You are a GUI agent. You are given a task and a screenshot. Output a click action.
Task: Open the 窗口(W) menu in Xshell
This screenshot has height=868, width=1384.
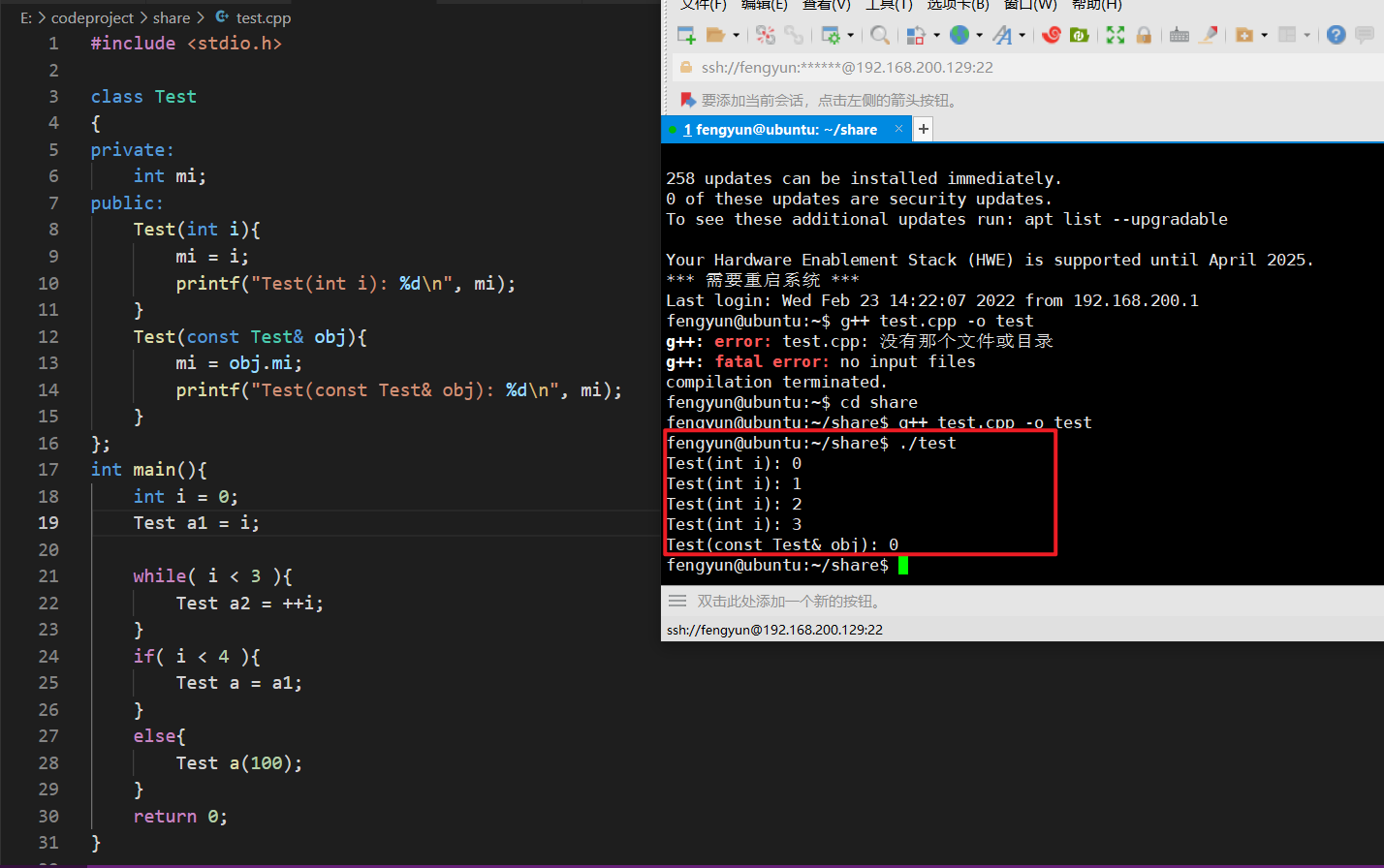pyautogui.click(x=1030, y=5)
